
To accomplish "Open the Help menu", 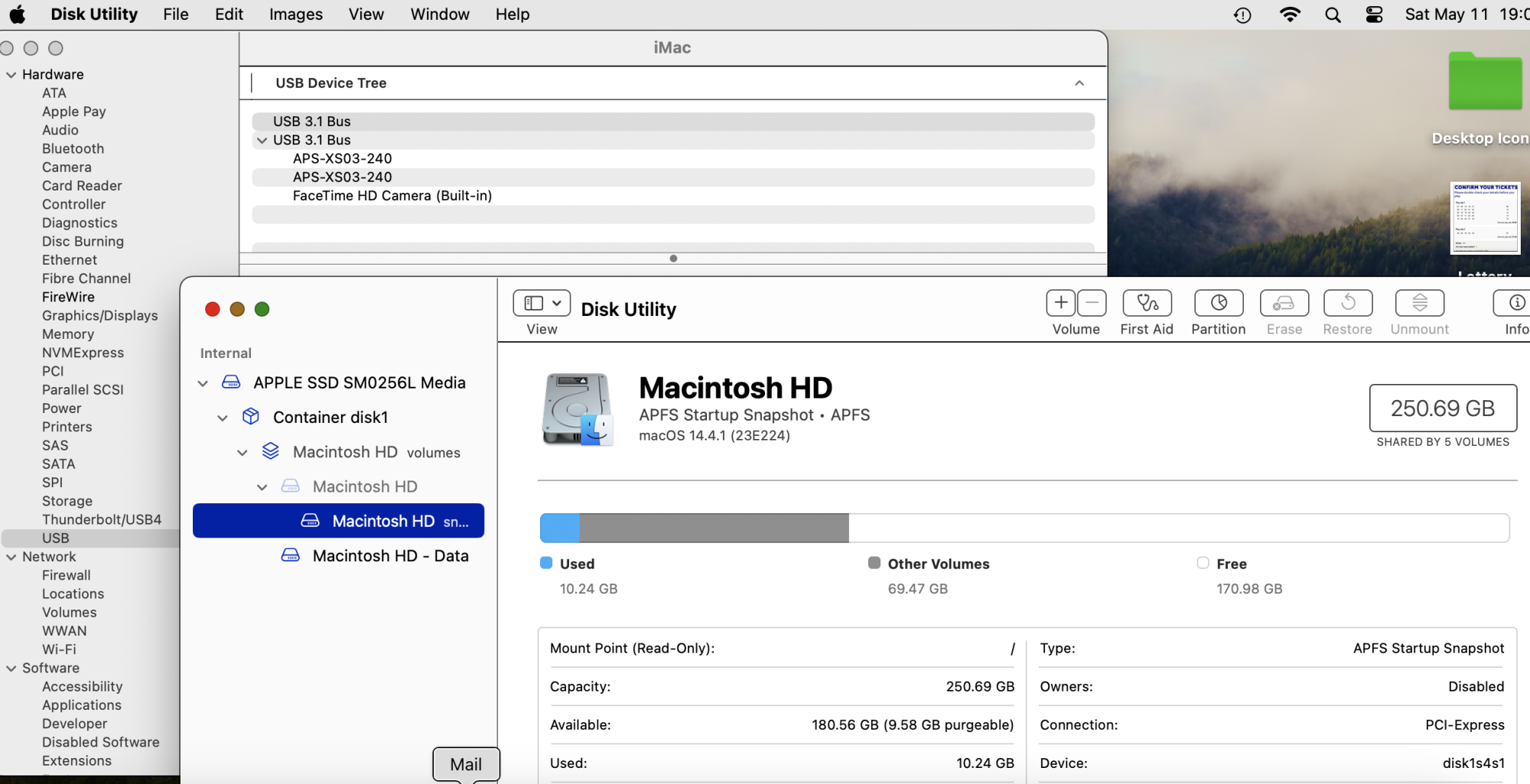I will 513,15.
